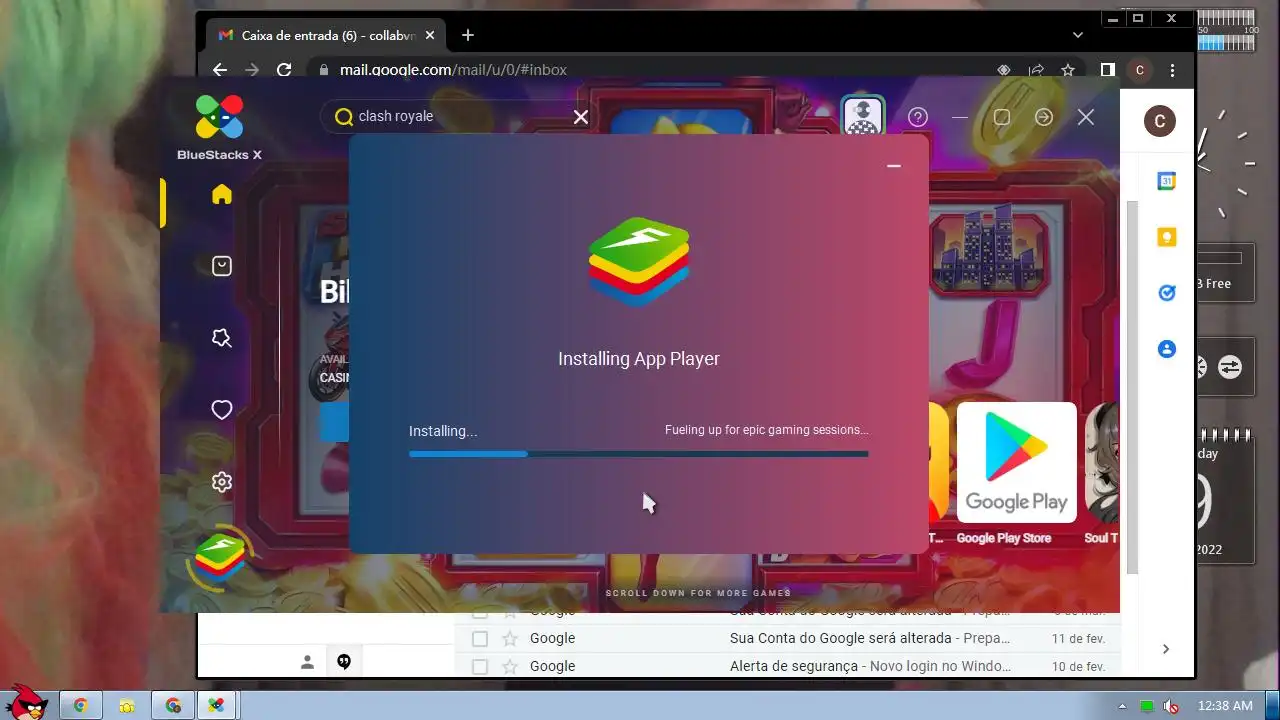Screen dimensions: 1280x720
Task: Check the Alerta de segurança email checkbox
Action: pos(480,666)
